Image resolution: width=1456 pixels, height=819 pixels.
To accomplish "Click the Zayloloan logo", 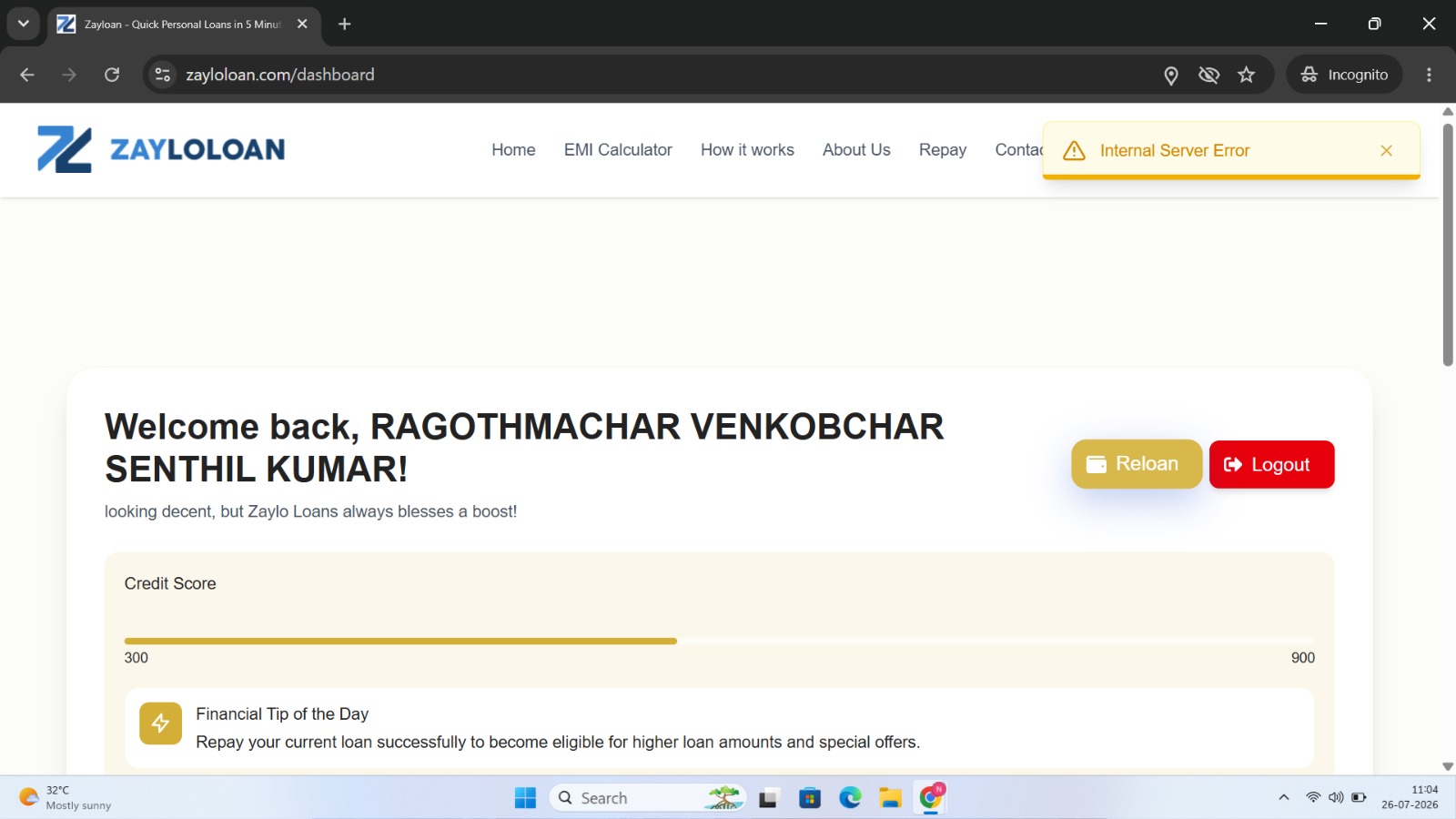I will 161,149.
